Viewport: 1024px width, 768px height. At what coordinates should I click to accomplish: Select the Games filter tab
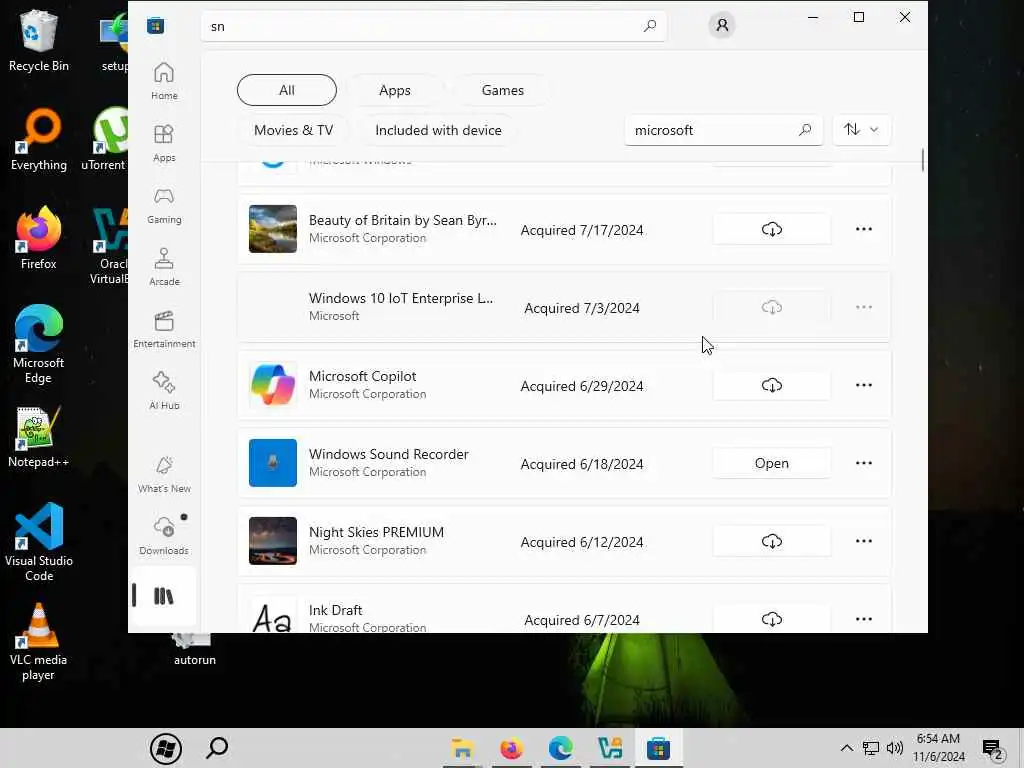point(503,90)
